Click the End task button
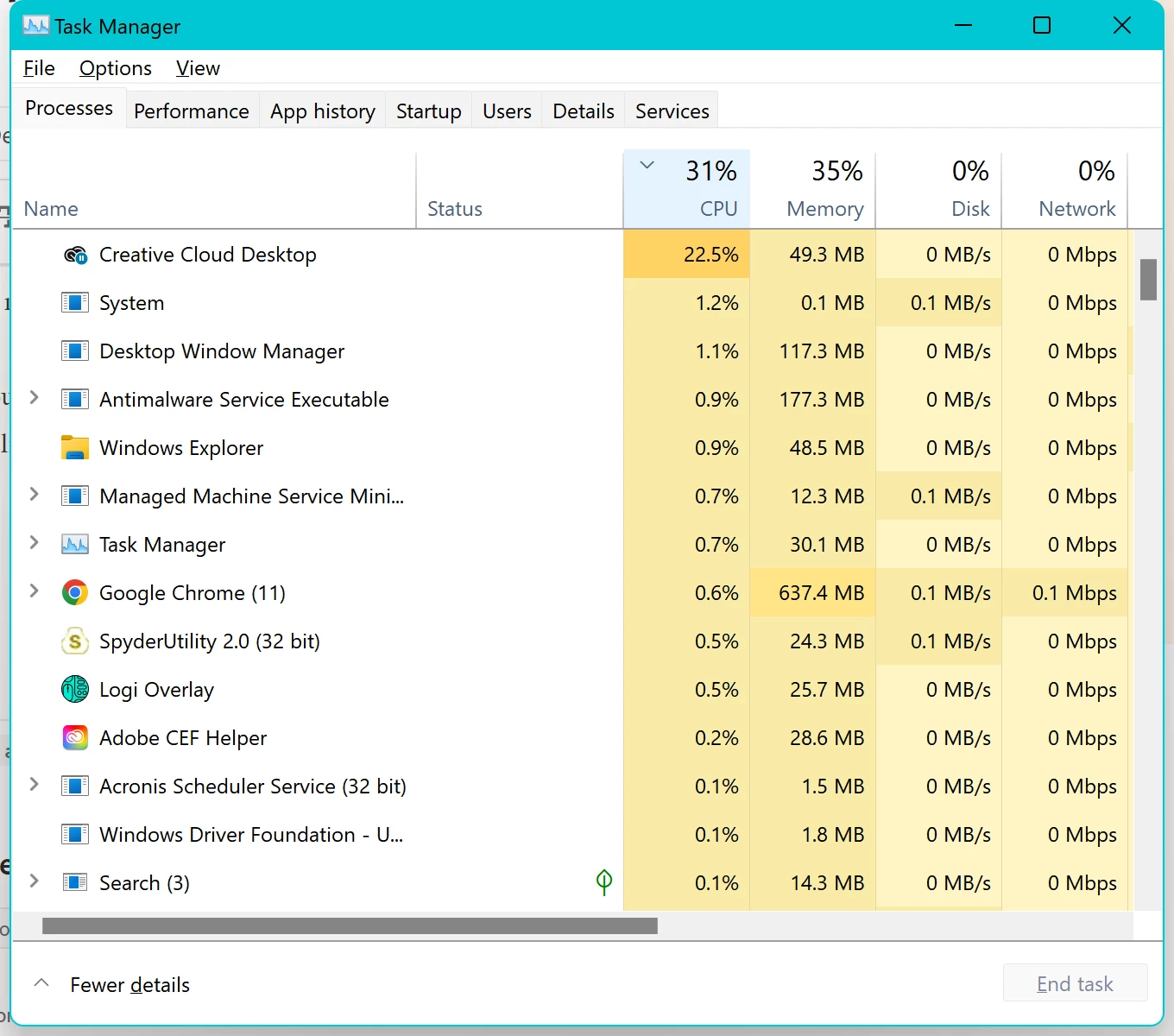 tap(1075, 984)
